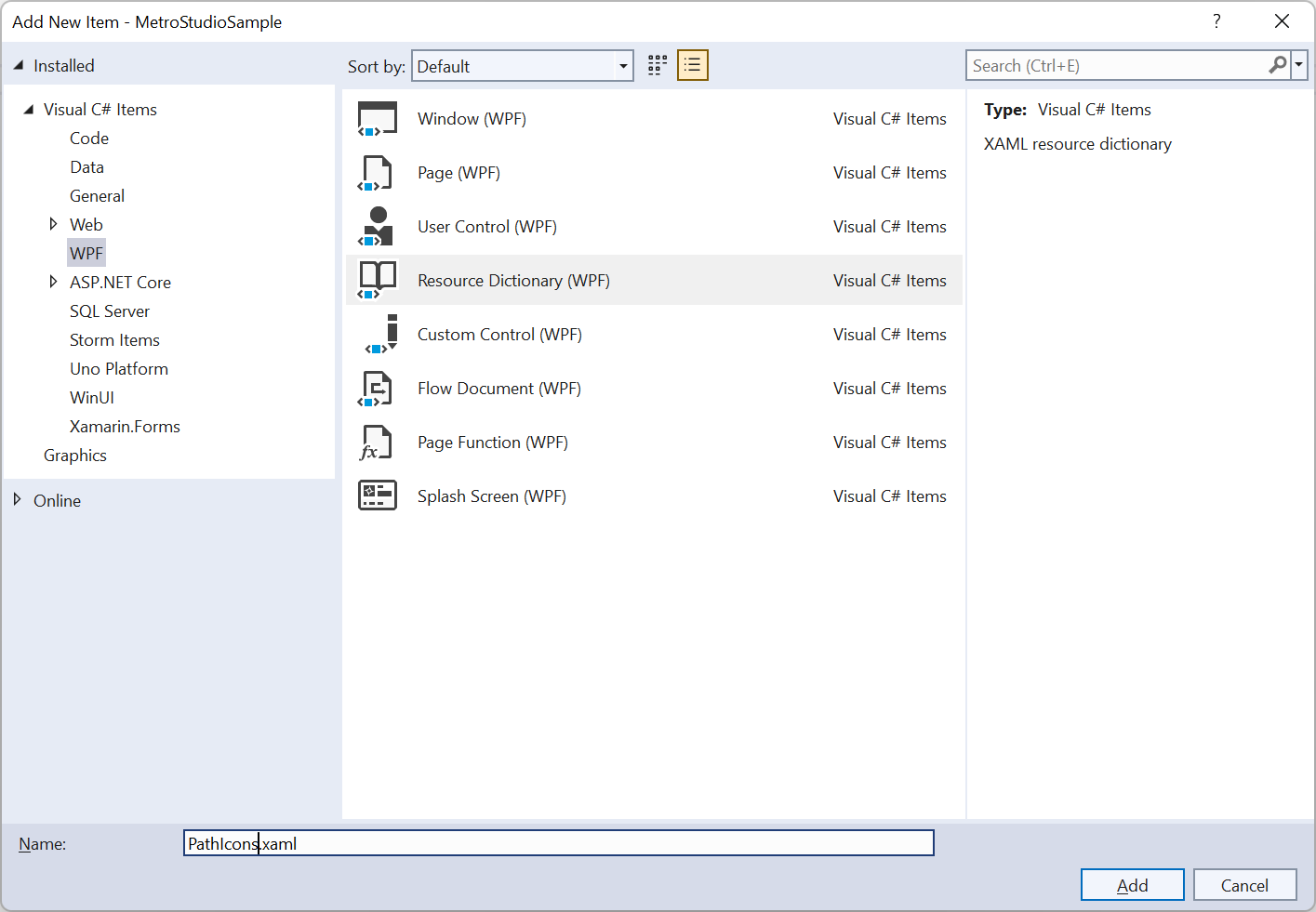Select the Code category
The image size is (1316, 912).
89,139
